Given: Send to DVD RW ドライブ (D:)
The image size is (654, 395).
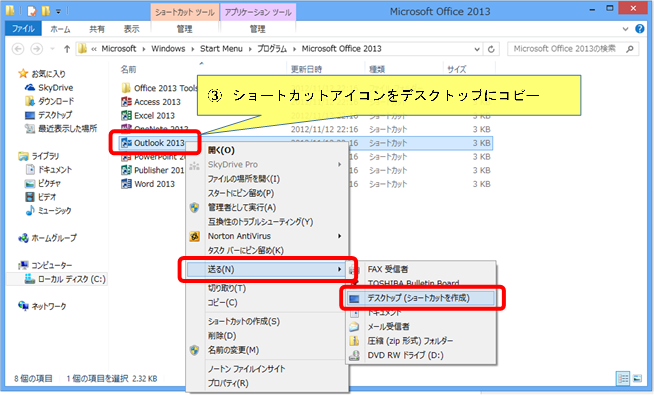Looking at the screenshot, I should [x=421, y=355].
